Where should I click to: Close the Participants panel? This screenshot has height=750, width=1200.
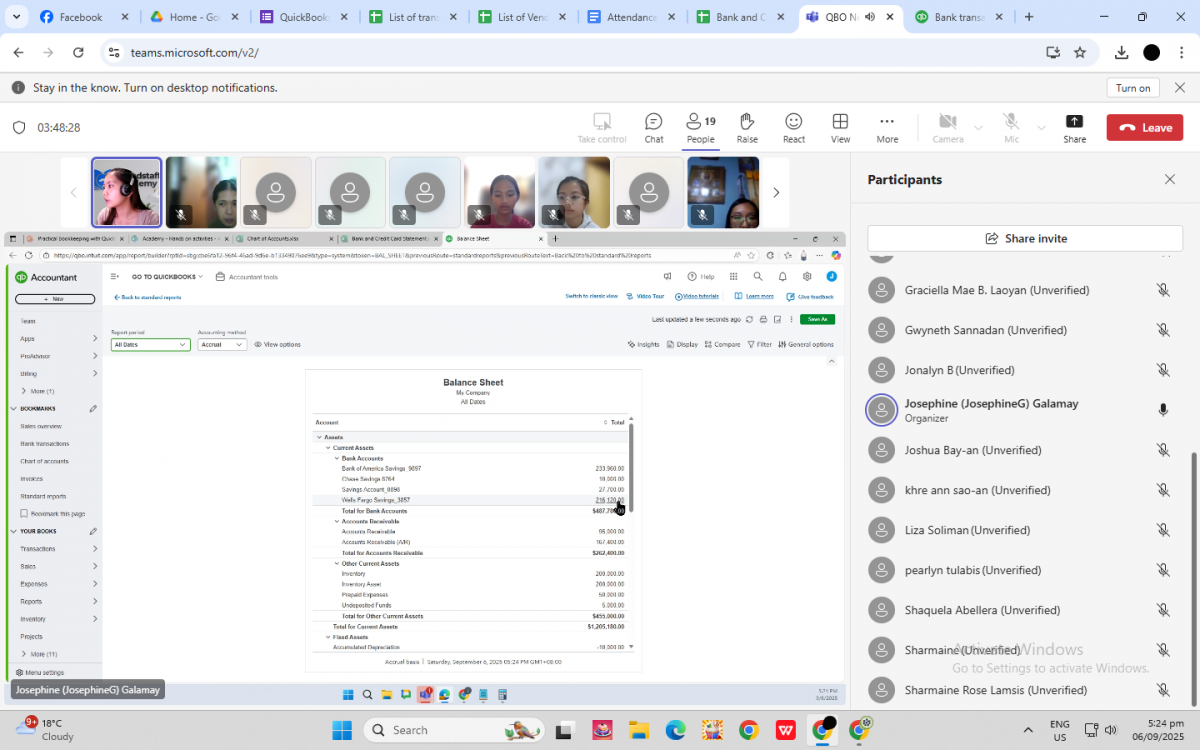(x=1170, y=180)
